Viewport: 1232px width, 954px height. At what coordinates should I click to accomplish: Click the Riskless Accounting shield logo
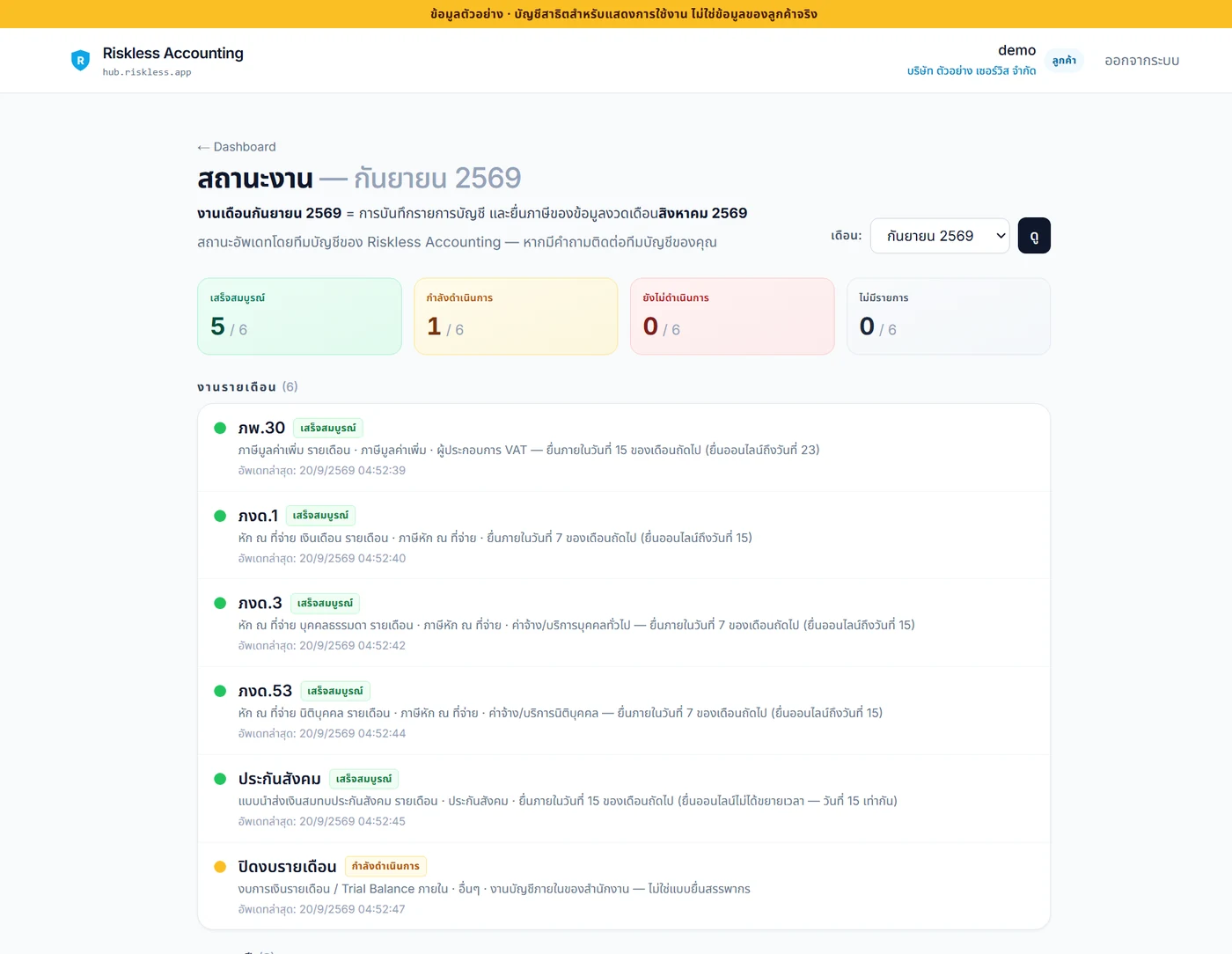80,60
